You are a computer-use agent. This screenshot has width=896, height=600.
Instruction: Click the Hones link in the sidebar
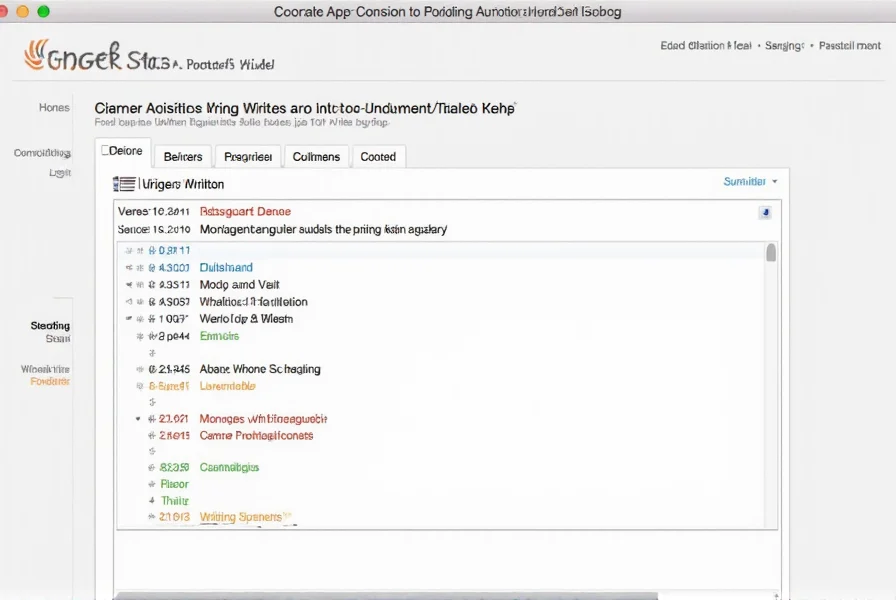pos(54,108)
